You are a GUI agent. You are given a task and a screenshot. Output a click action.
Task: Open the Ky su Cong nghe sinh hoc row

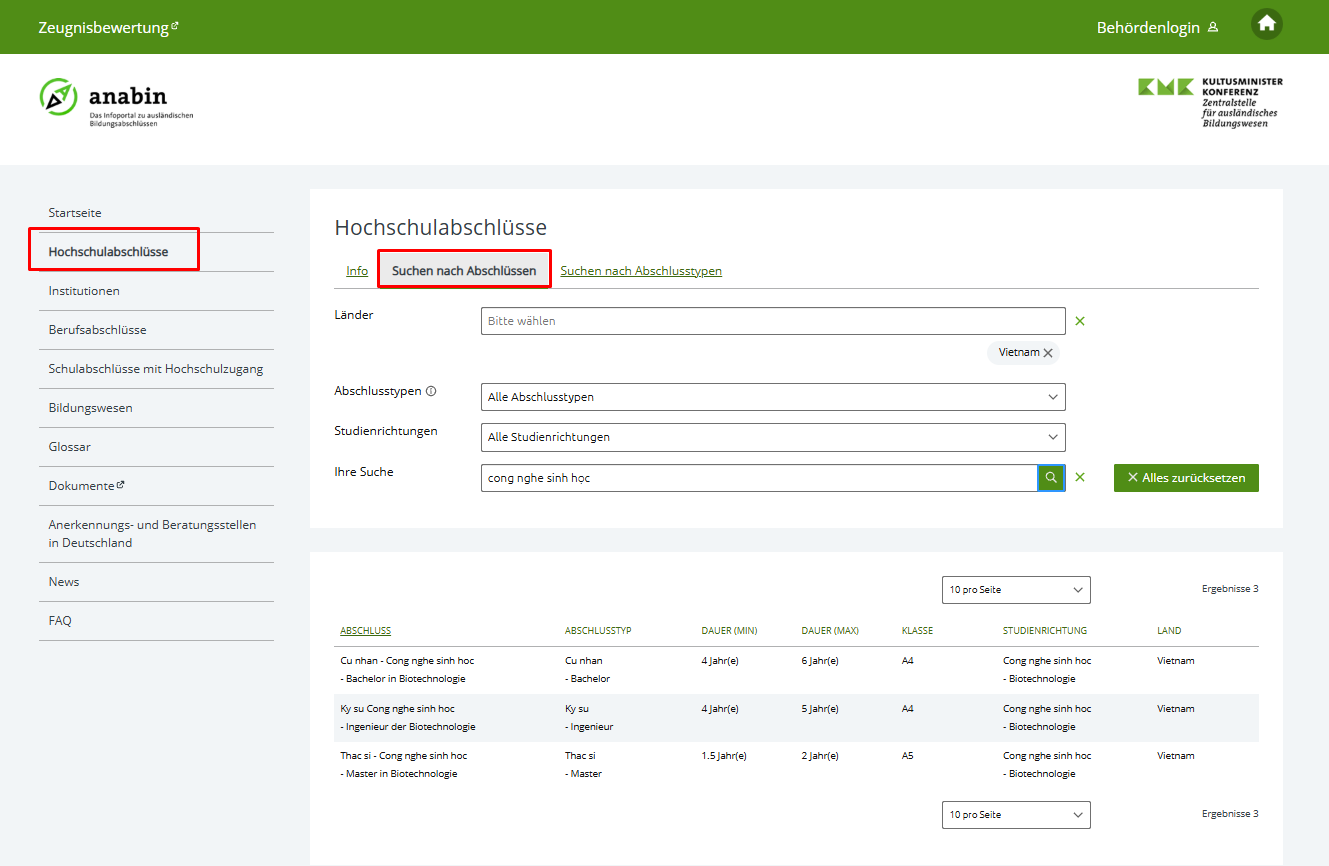click(x=796, y=718)
